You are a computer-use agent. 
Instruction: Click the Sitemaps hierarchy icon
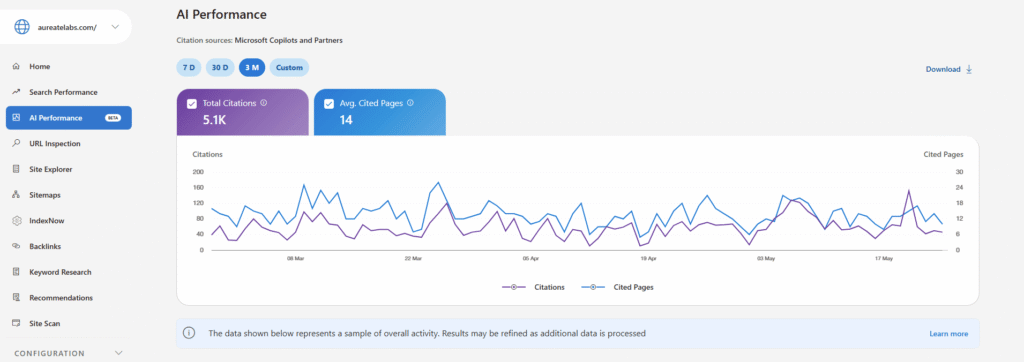tap(16, 195)
